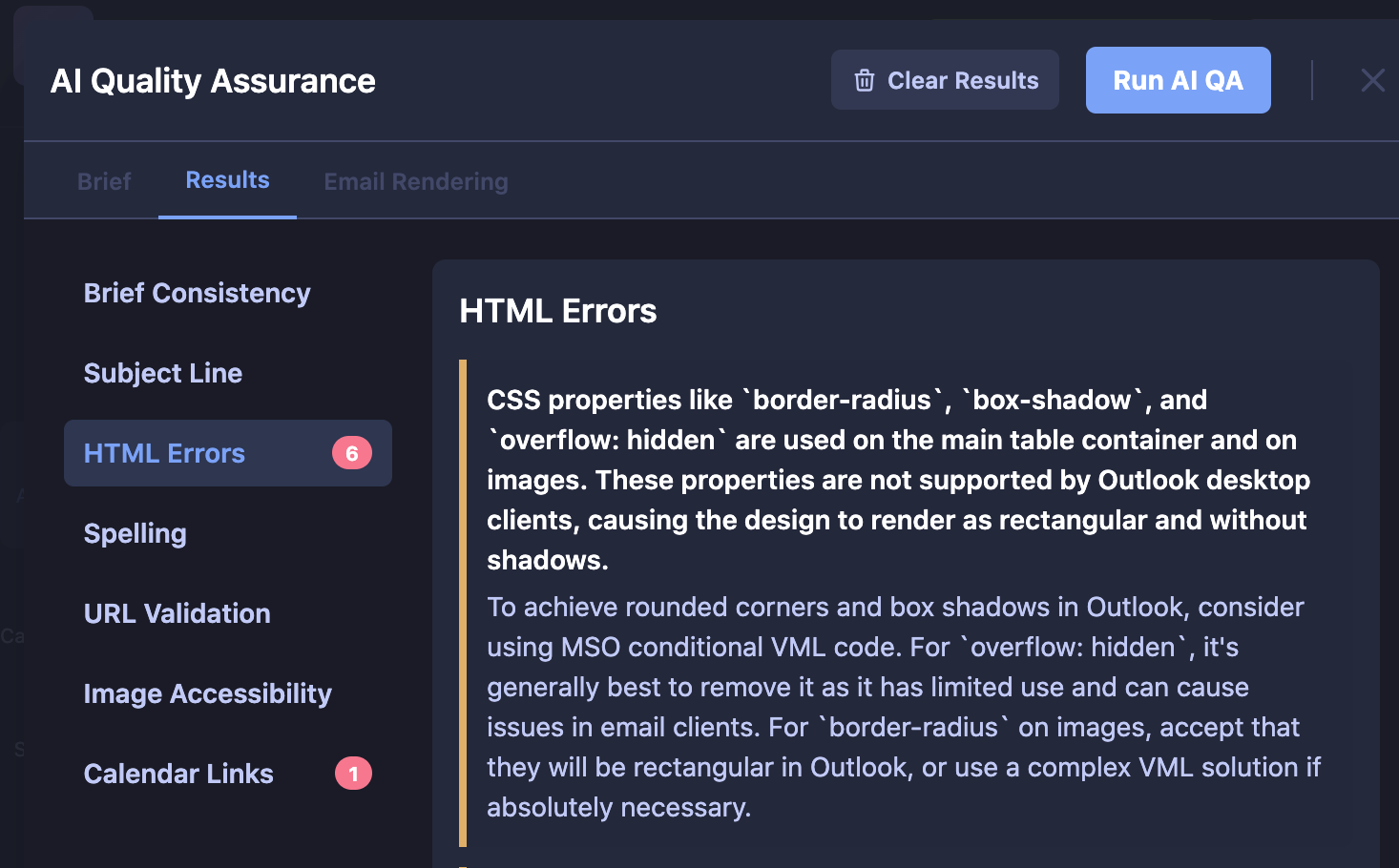Click the pink badge showing 6 HTML errors
This screenshot has width=1399, height=868.
353,453
